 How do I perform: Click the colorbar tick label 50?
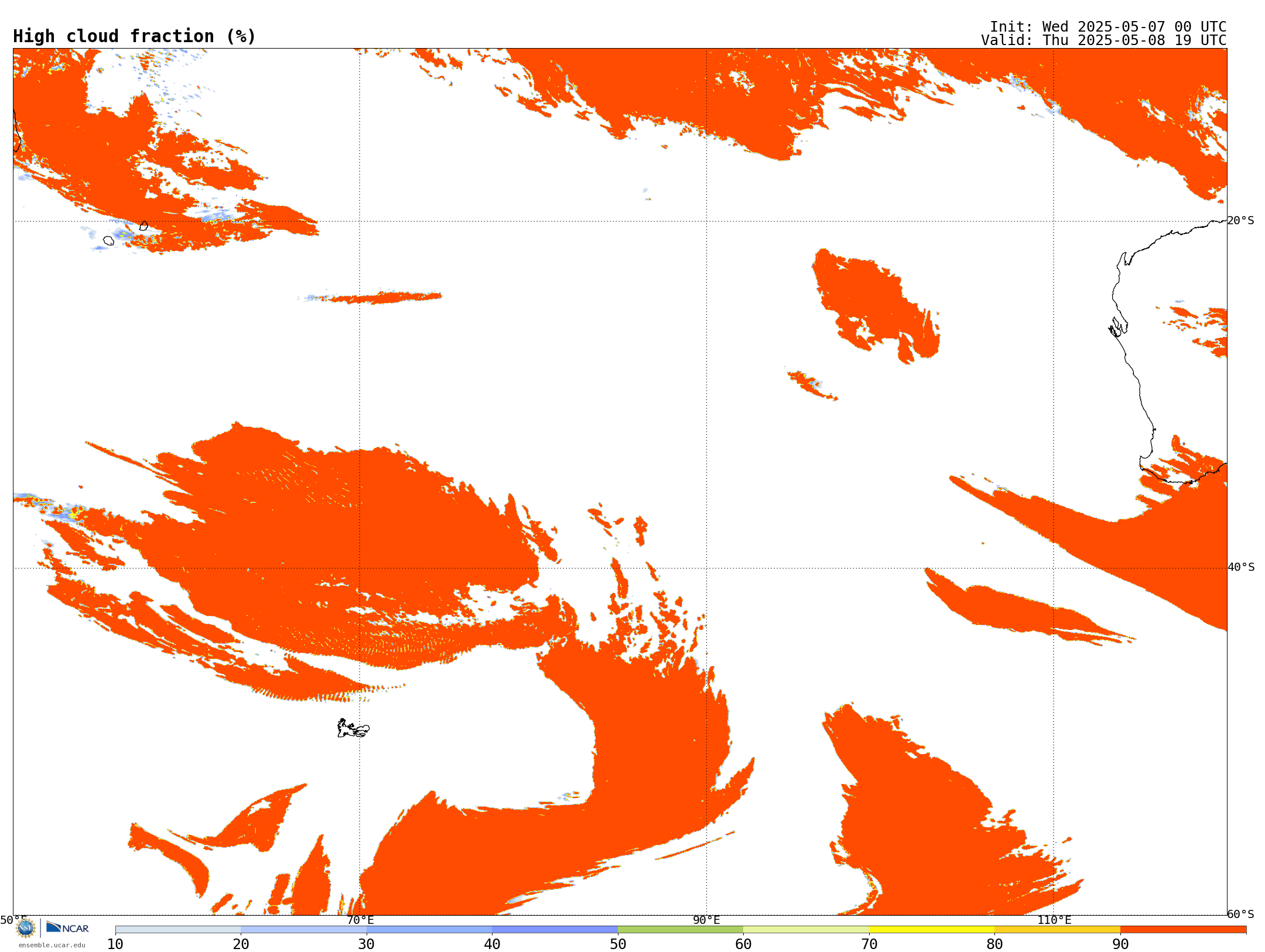tap(618, 944)
